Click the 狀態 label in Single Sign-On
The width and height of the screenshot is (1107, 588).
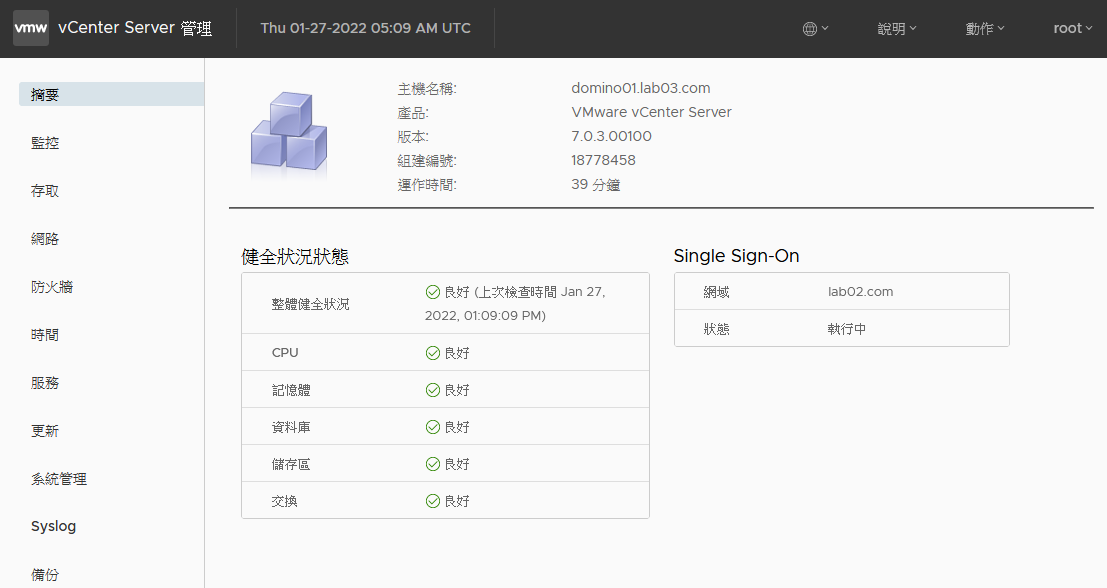[x=717, y=329]
